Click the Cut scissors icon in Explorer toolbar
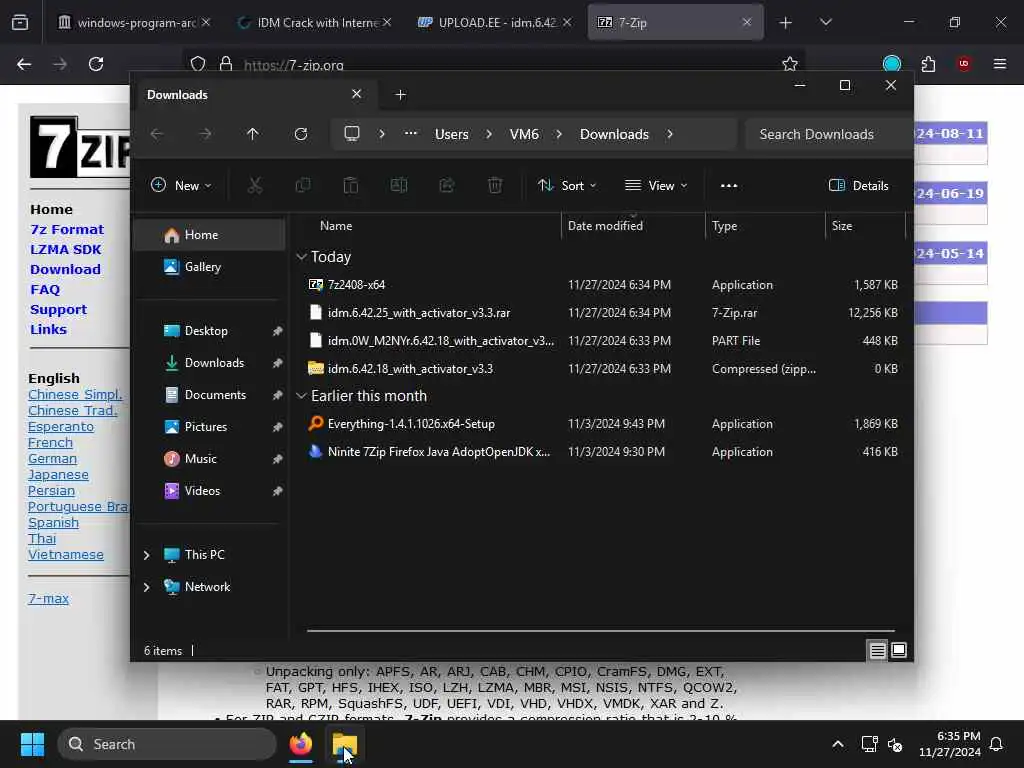This screenshot has width=1024, height=768. [x=255, y=185]
